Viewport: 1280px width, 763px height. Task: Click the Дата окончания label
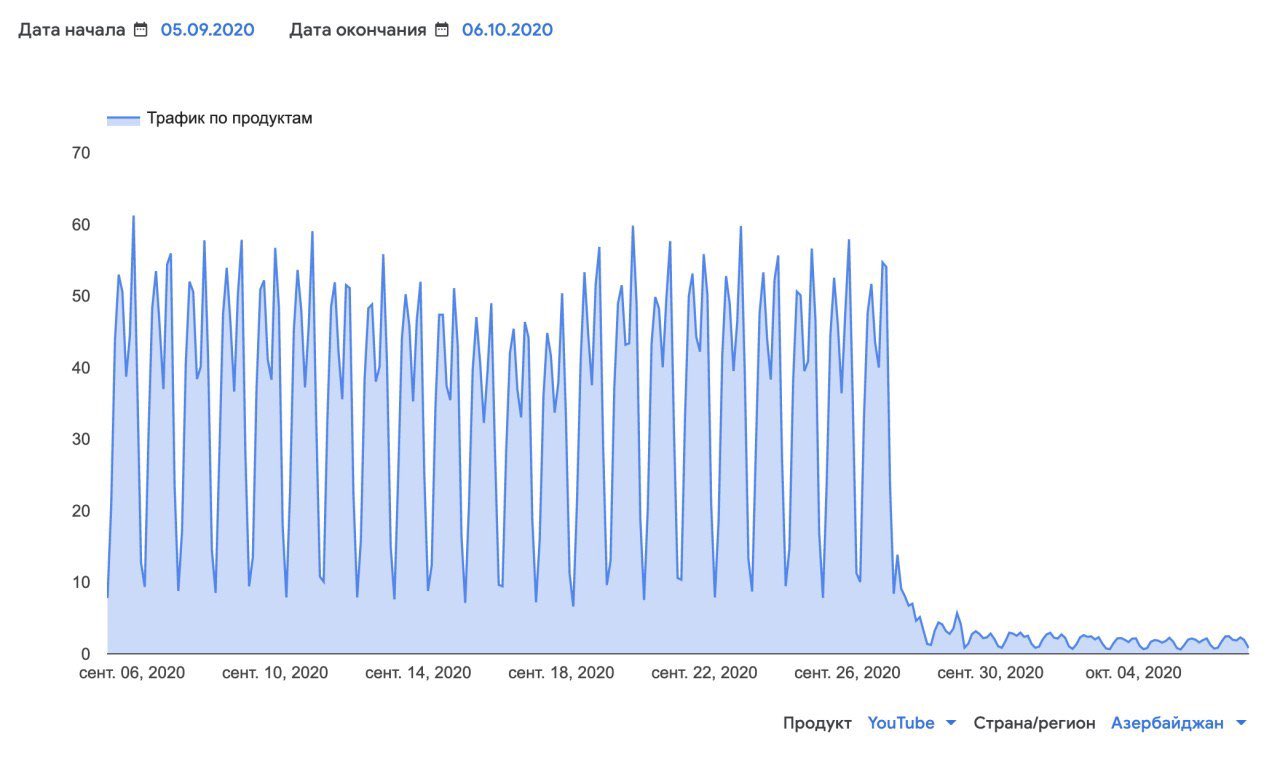(358, 30)
